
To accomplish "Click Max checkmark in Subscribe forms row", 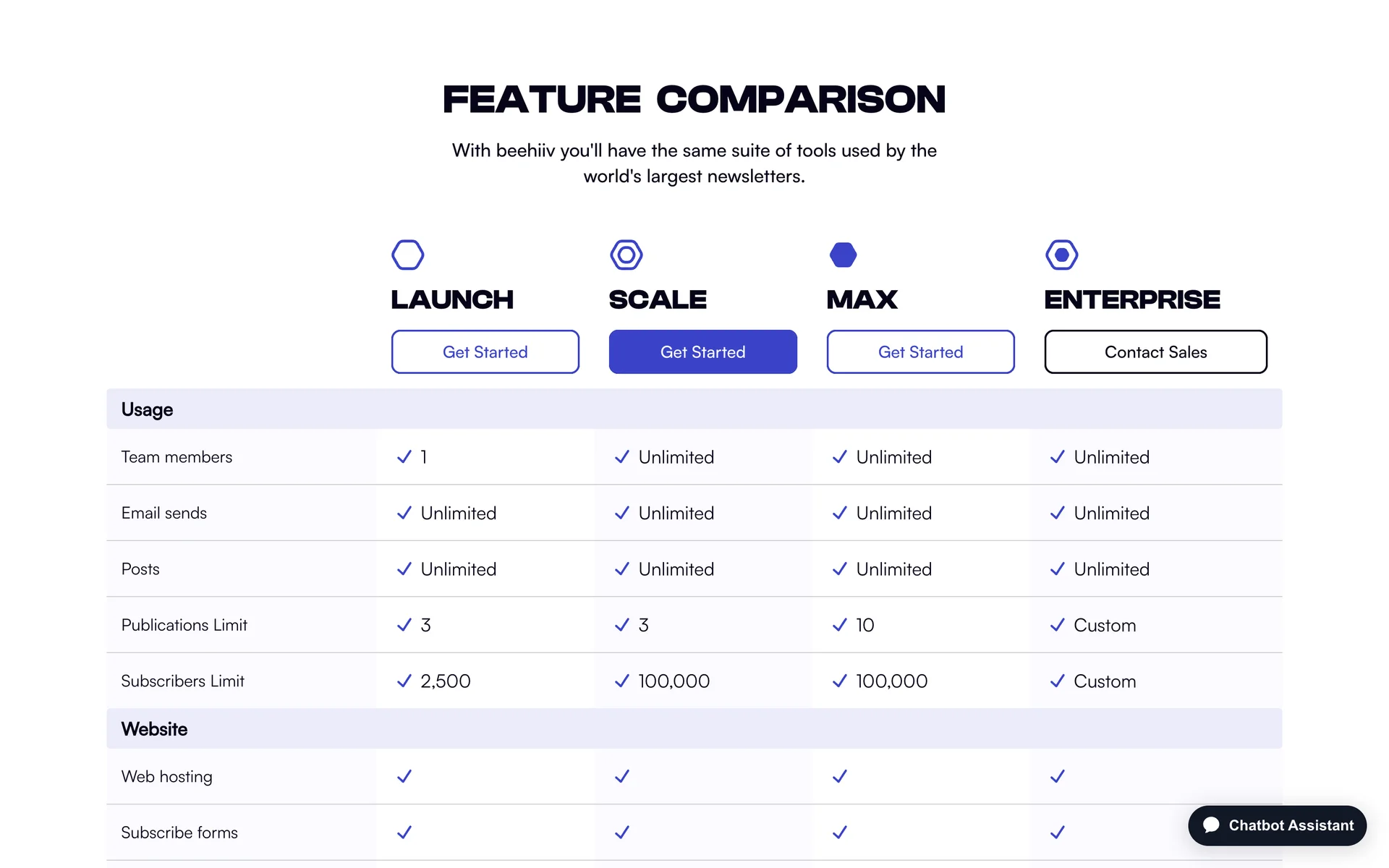I will pos(839,833).
